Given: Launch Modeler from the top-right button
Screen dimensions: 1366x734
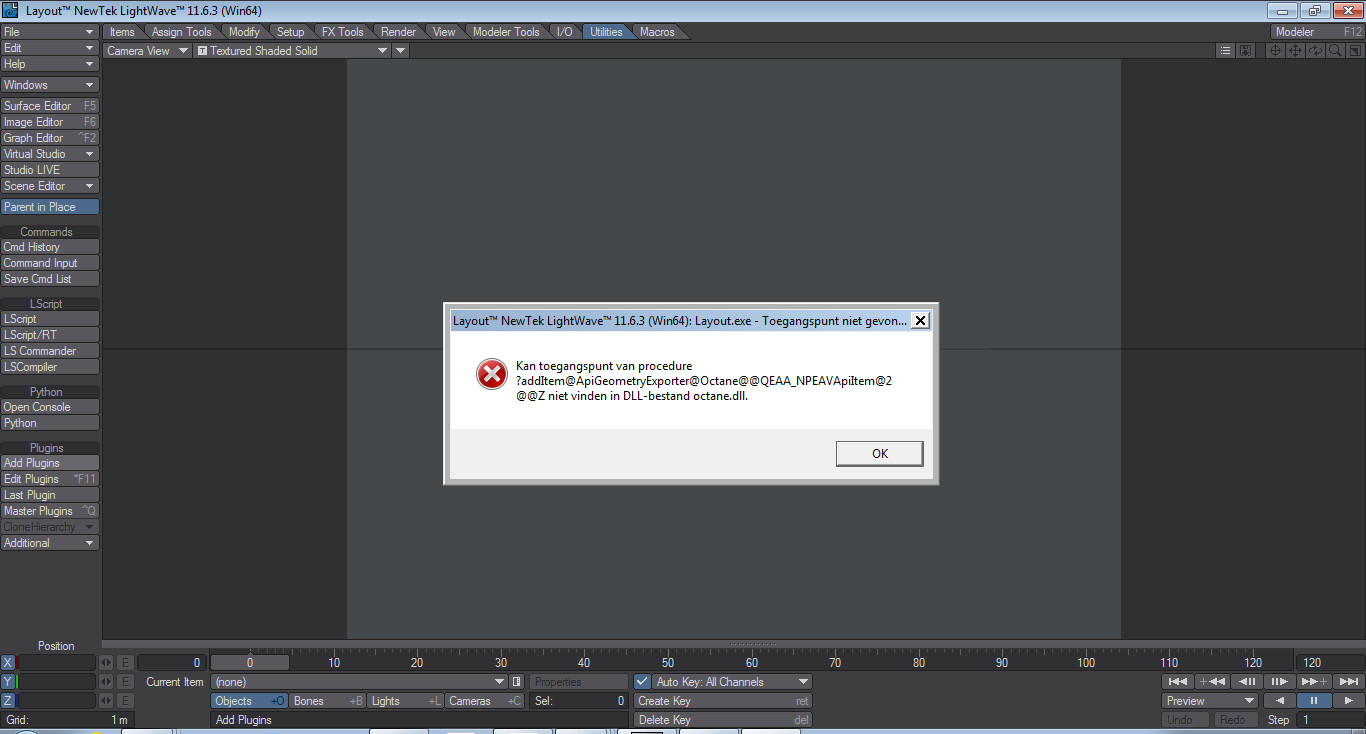Looking at the screenshot, I should (1317, 32).
